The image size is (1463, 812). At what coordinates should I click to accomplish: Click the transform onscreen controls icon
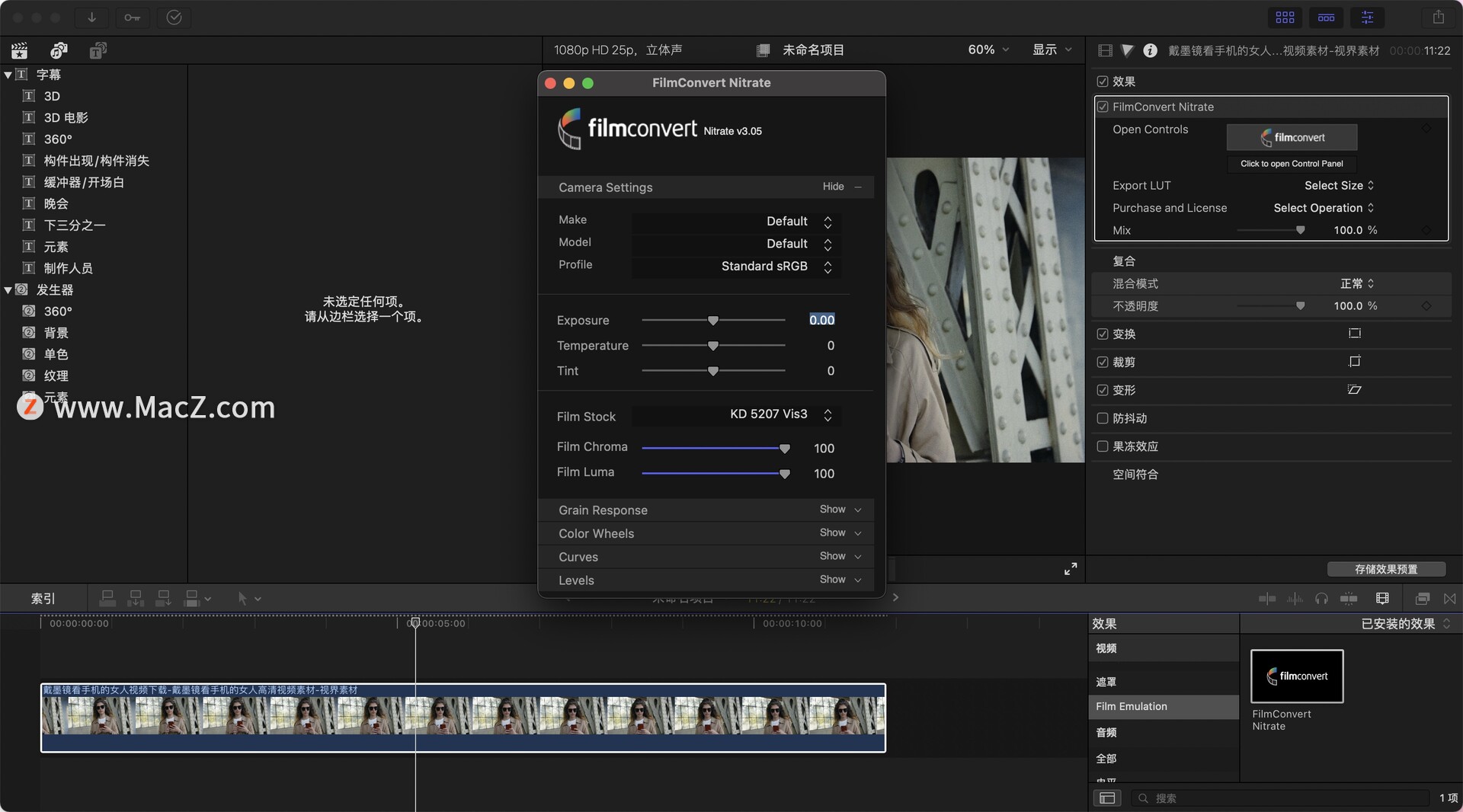1354,334
